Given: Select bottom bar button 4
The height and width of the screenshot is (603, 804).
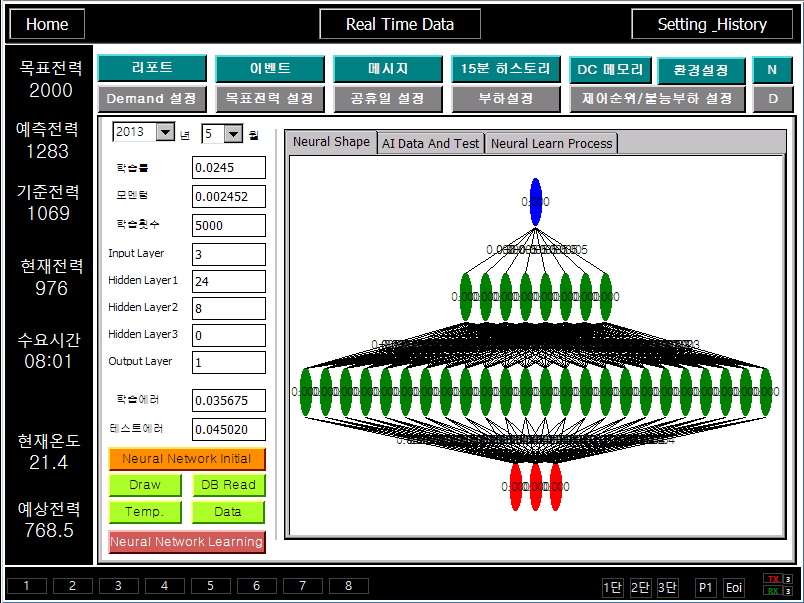Looking at the screenshot, I should click(165, 586).
